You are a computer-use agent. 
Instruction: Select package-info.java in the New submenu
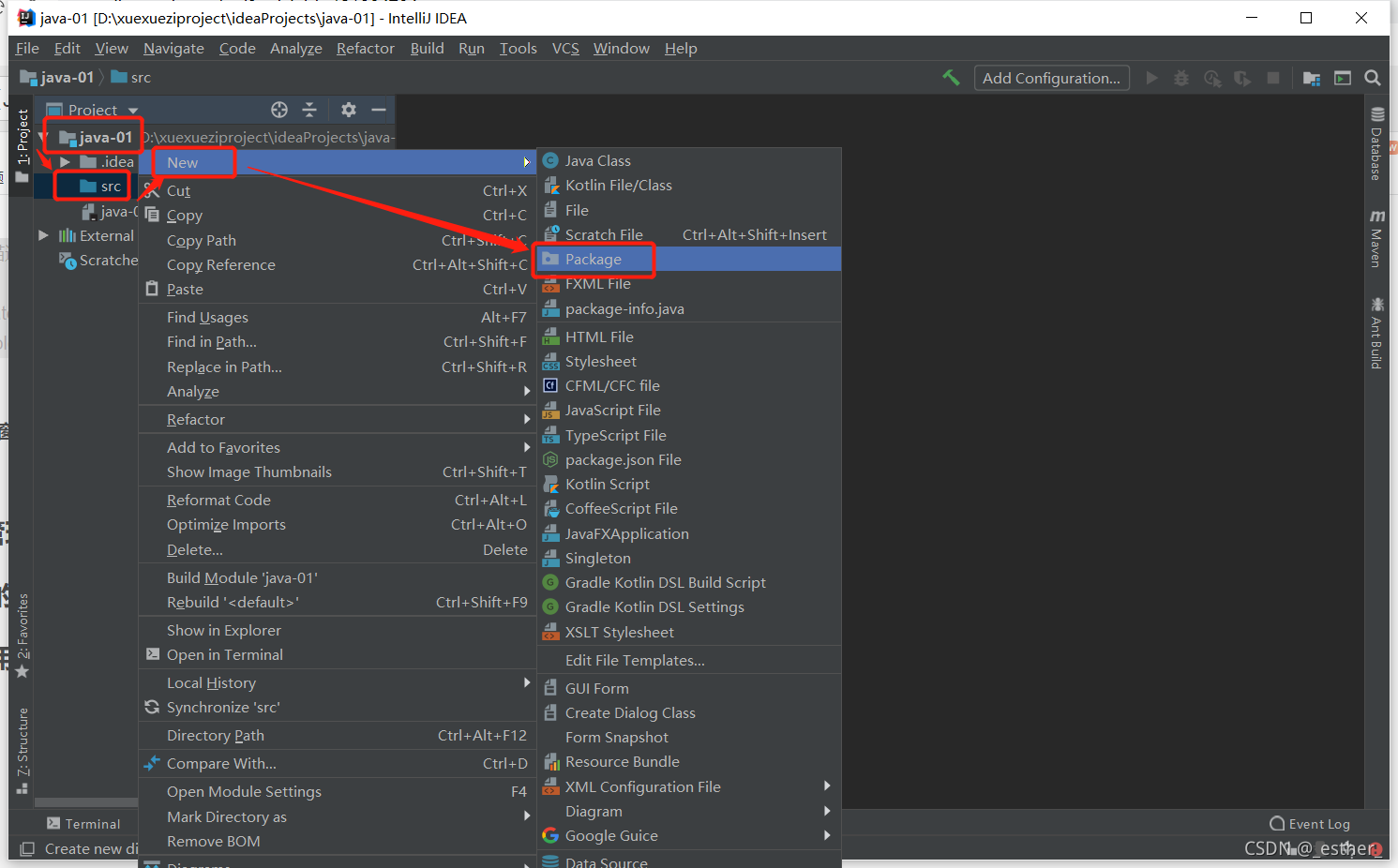point(689,308)
